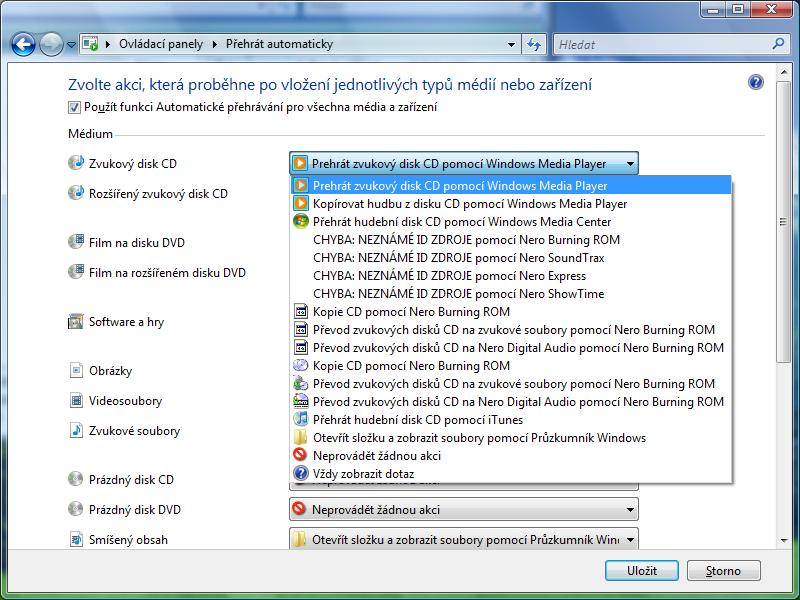Click folder icon beside 'Otevřít složku' in open list
Image resolution: width=800 pixels, height=600 pixels.
point(301,438)
